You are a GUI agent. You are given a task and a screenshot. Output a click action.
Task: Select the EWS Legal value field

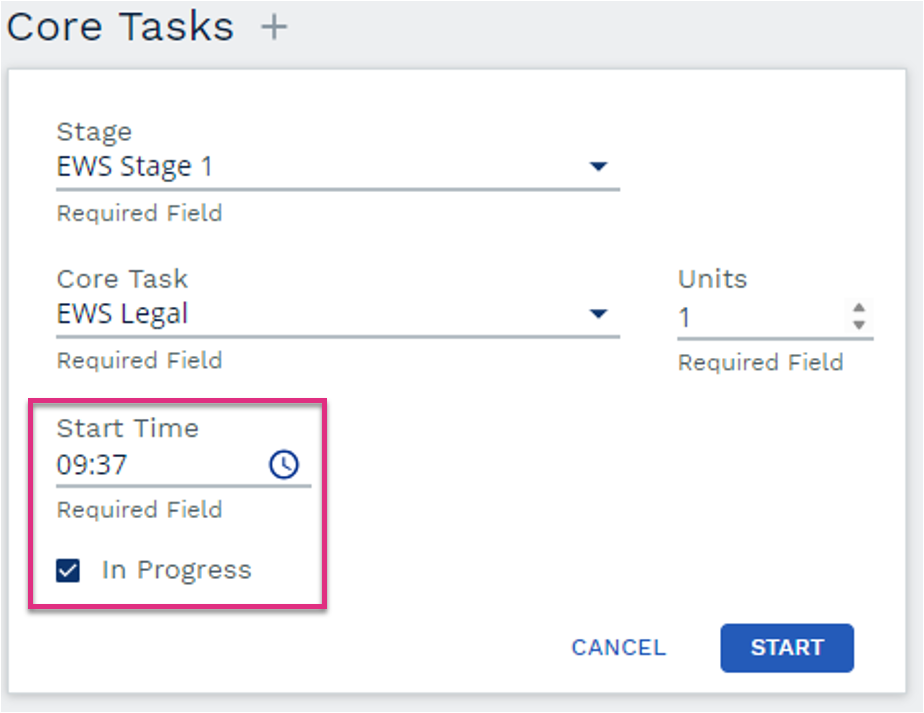click(x=338, y=314)
